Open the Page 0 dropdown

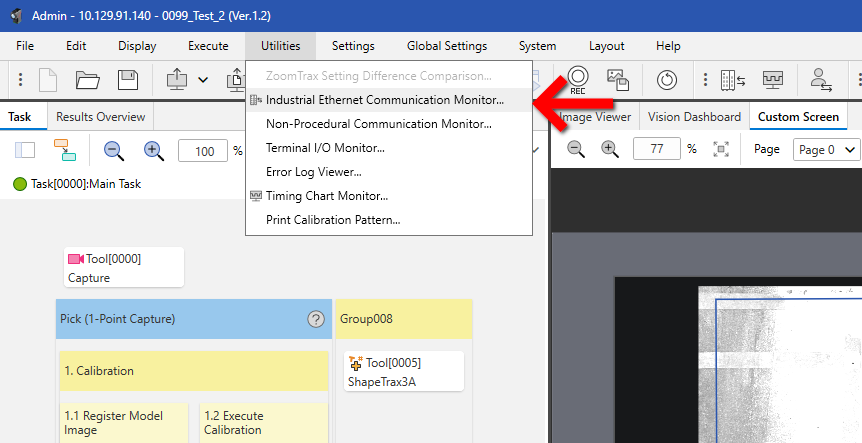coord(826,149)
